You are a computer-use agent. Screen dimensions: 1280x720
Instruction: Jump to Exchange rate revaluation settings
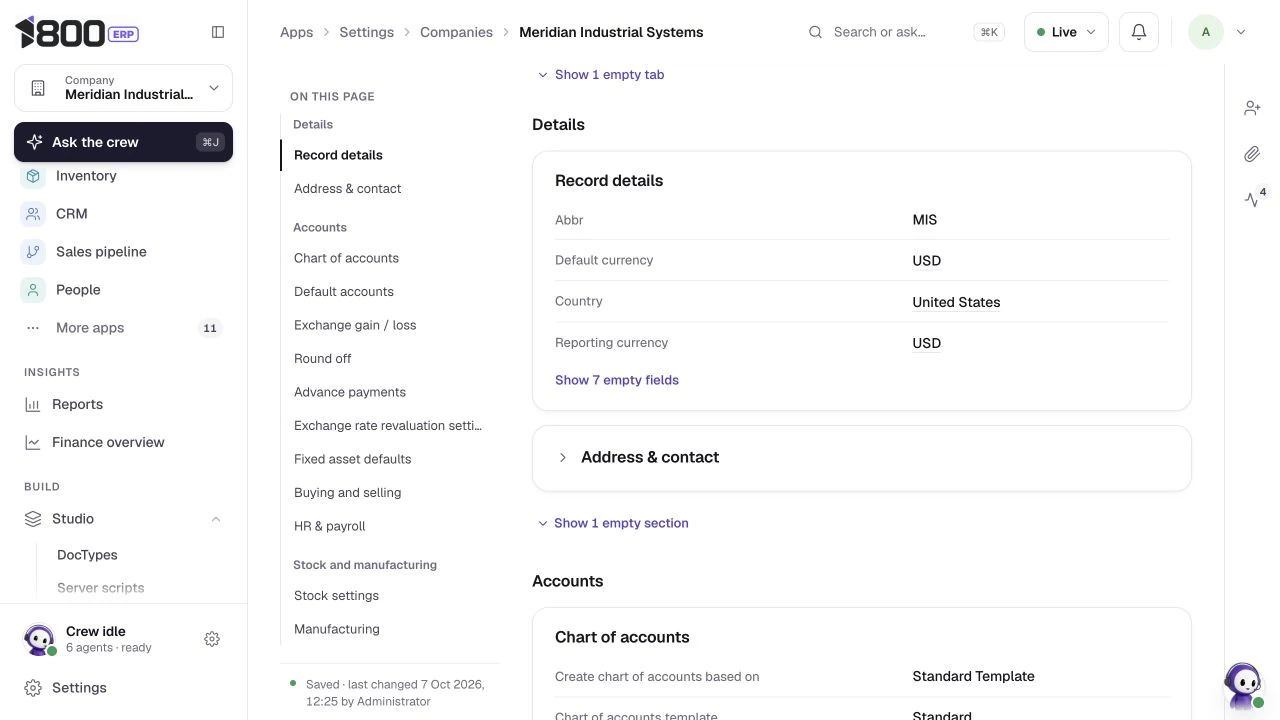[388, 426]
